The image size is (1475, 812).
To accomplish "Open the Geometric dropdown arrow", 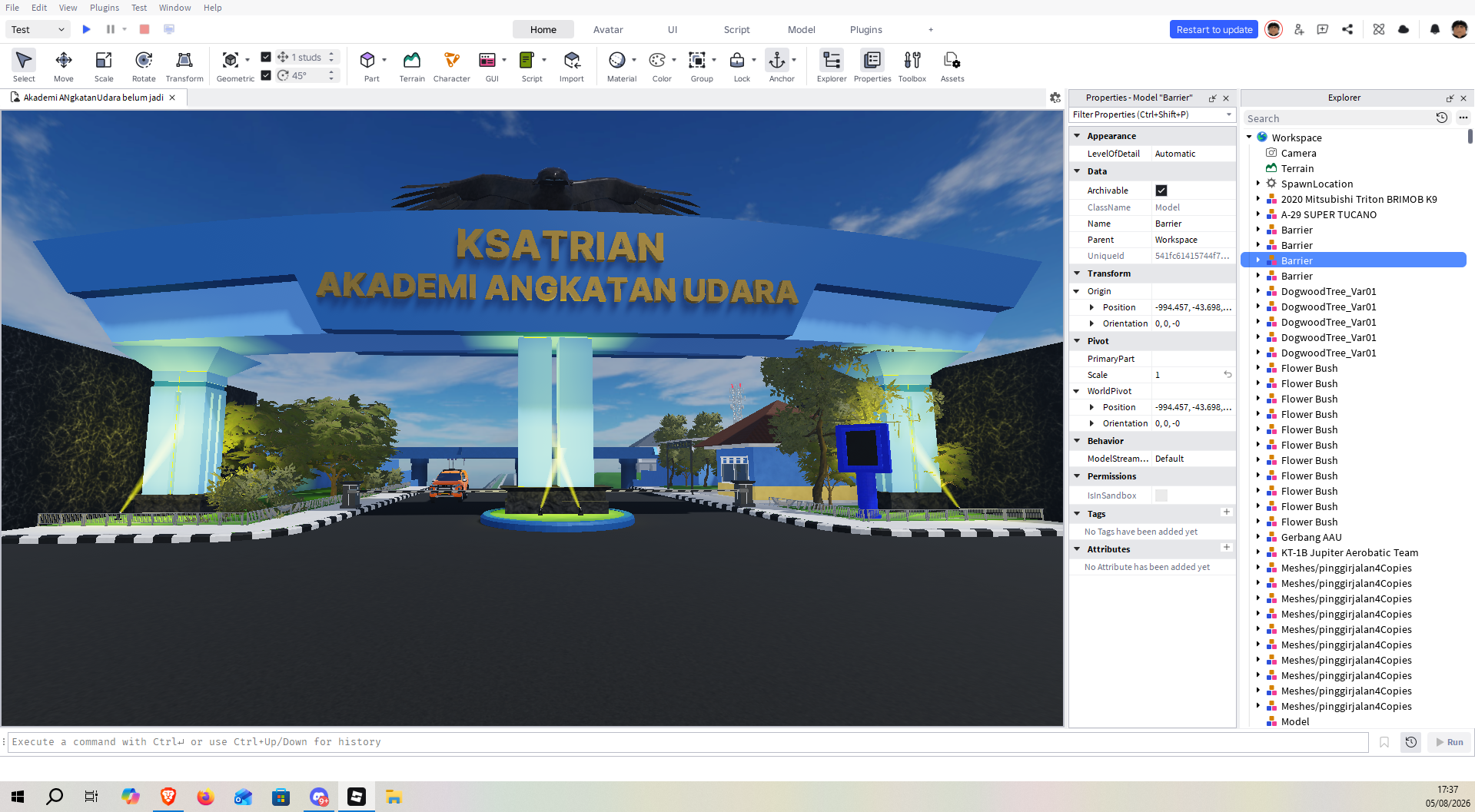I will [x=247, y=60].
